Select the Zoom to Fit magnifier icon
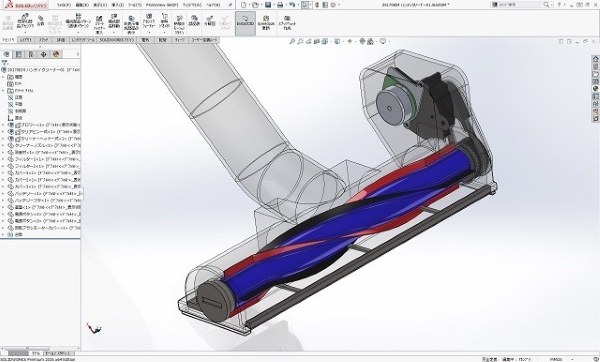Screen dimensions: 600x362 292,41
